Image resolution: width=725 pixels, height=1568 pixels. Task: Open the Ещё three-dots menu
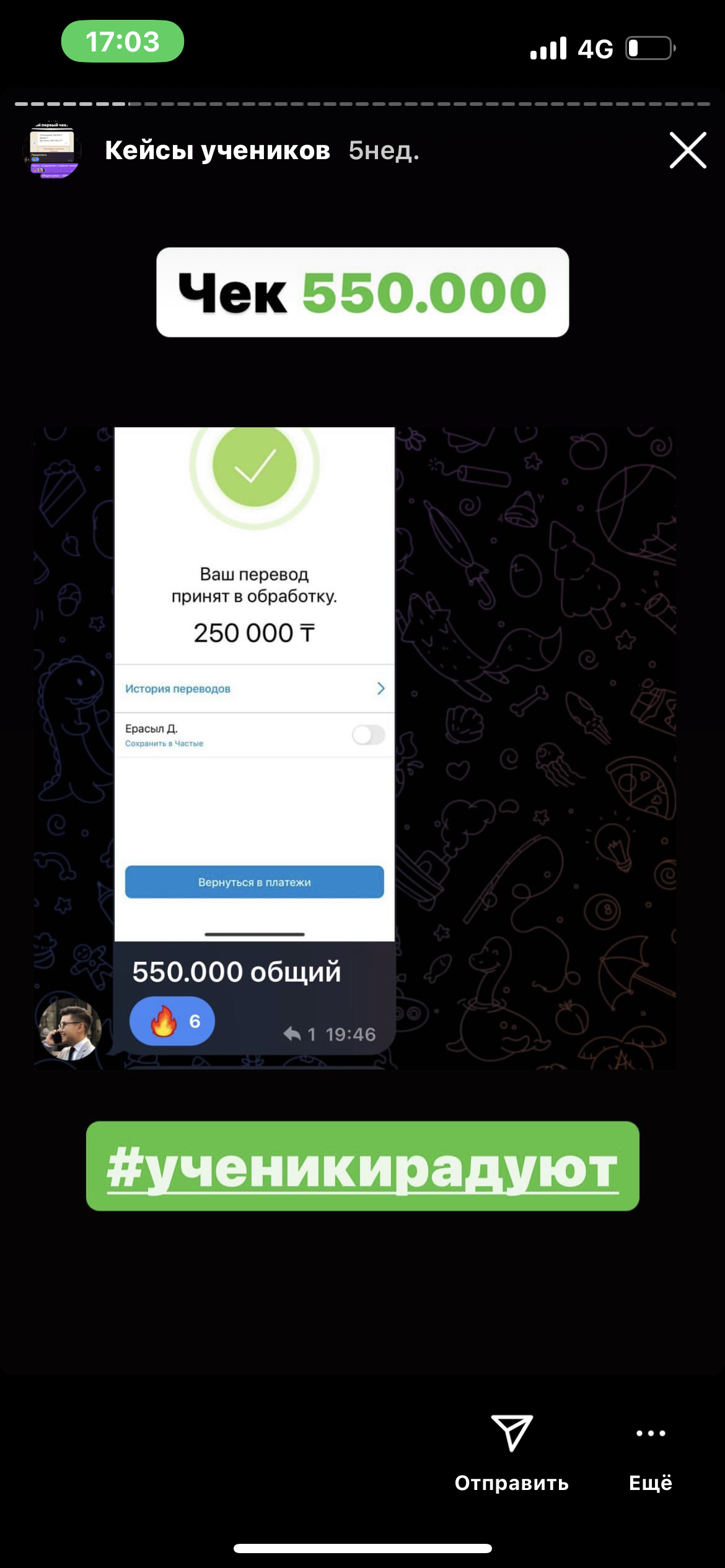click(x=651, y=1433)
